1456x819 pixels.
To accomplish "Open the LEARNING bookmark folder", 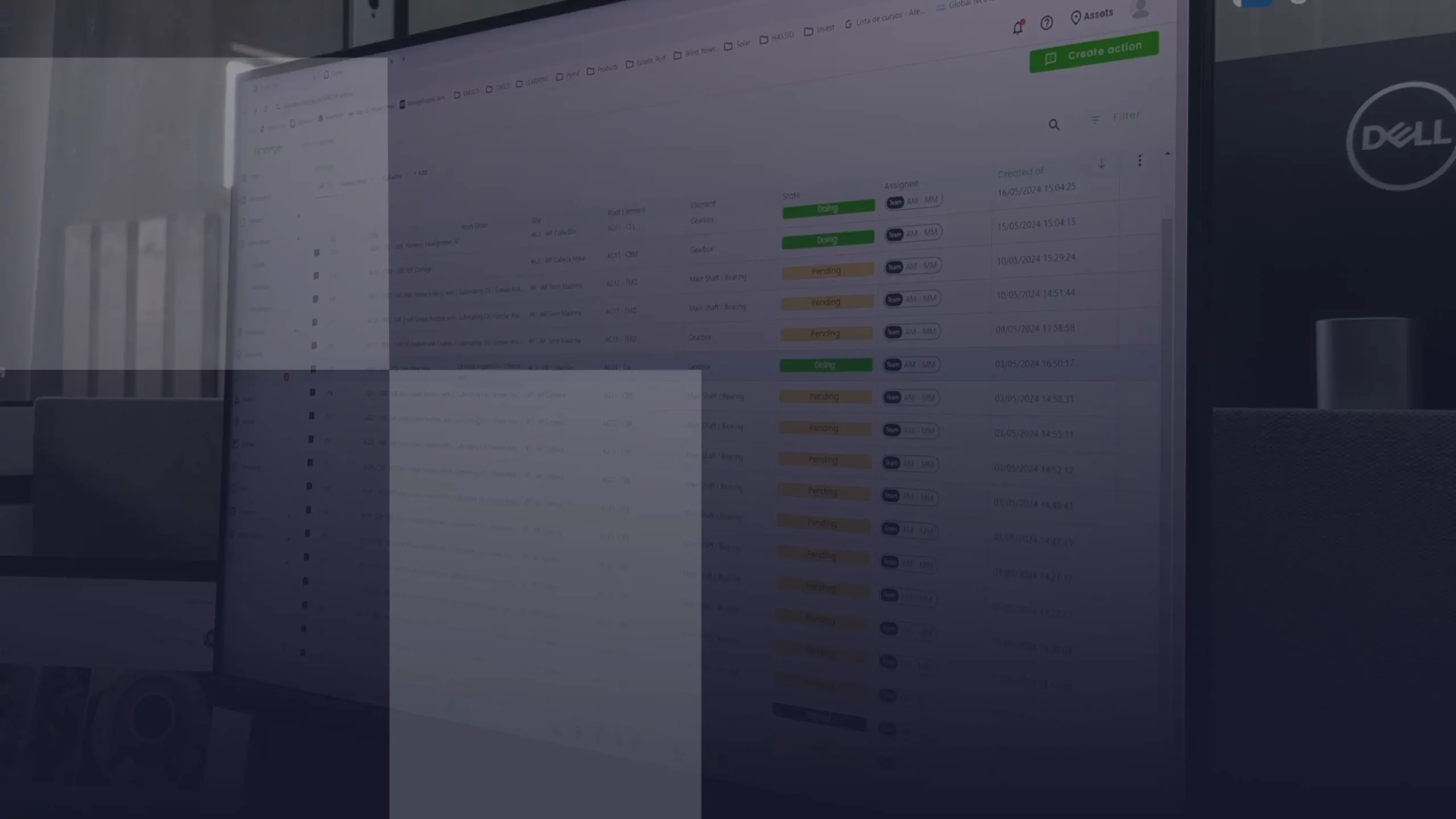I will (532, 82).
